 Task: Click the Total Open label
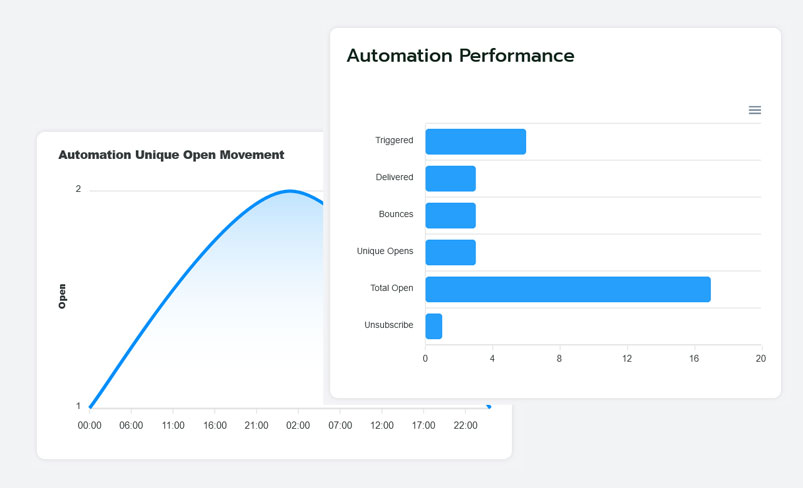[391, 288]
